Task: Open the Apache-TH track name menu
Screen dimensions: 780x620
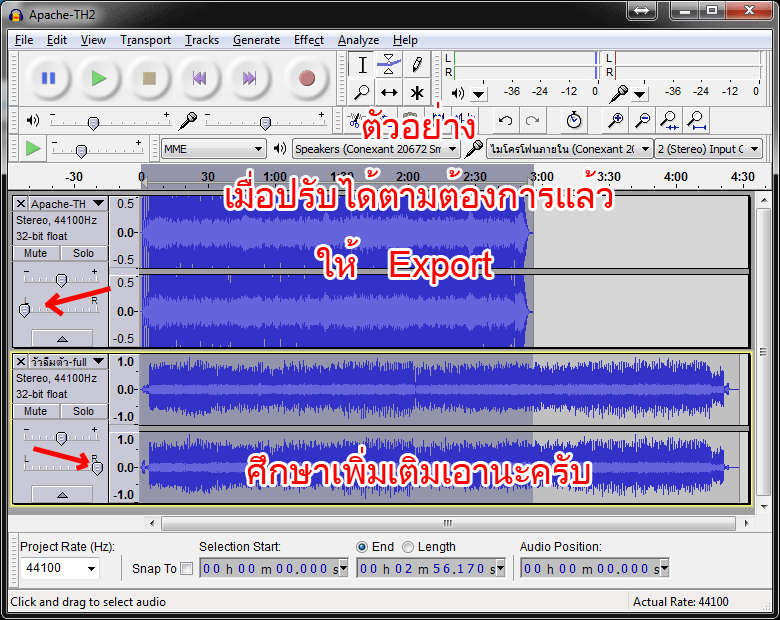Action: [x=68, y=204]
